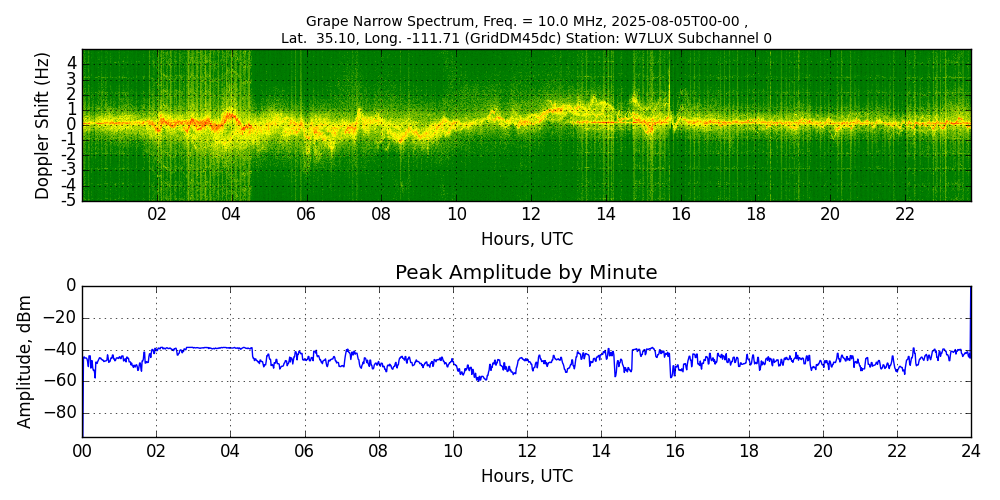1000x500 pixels.
Task: Click the '08' tick of the amplitude plot
Action: [x=379, y=450]
